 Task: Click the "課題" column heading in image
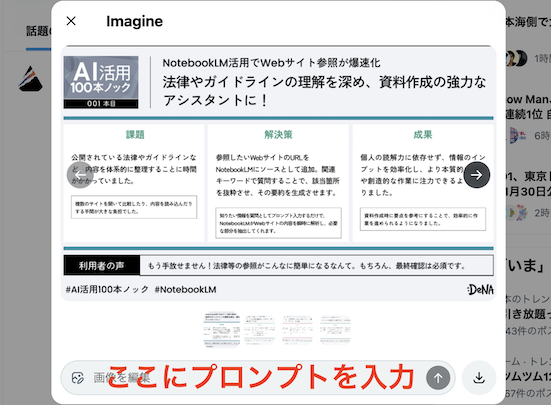click(x=135, y=135)
